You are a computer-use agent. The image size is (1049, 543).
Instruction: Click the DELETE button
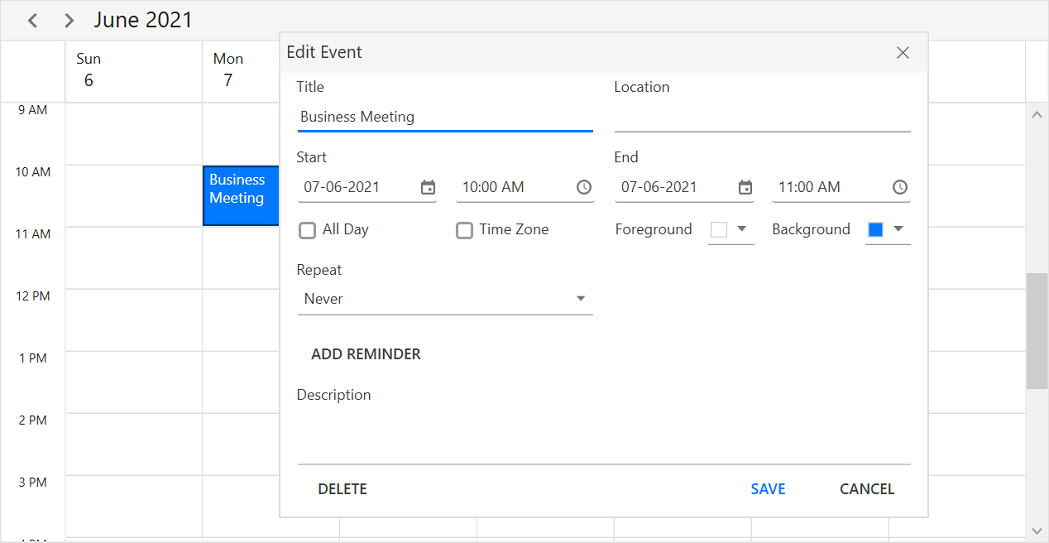tap(342, 489)
